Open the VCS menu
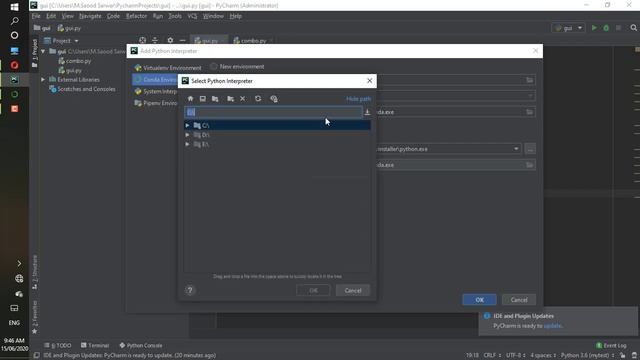Image resolution: width=640 pixels, height=360 pixels. click(192, 16)
